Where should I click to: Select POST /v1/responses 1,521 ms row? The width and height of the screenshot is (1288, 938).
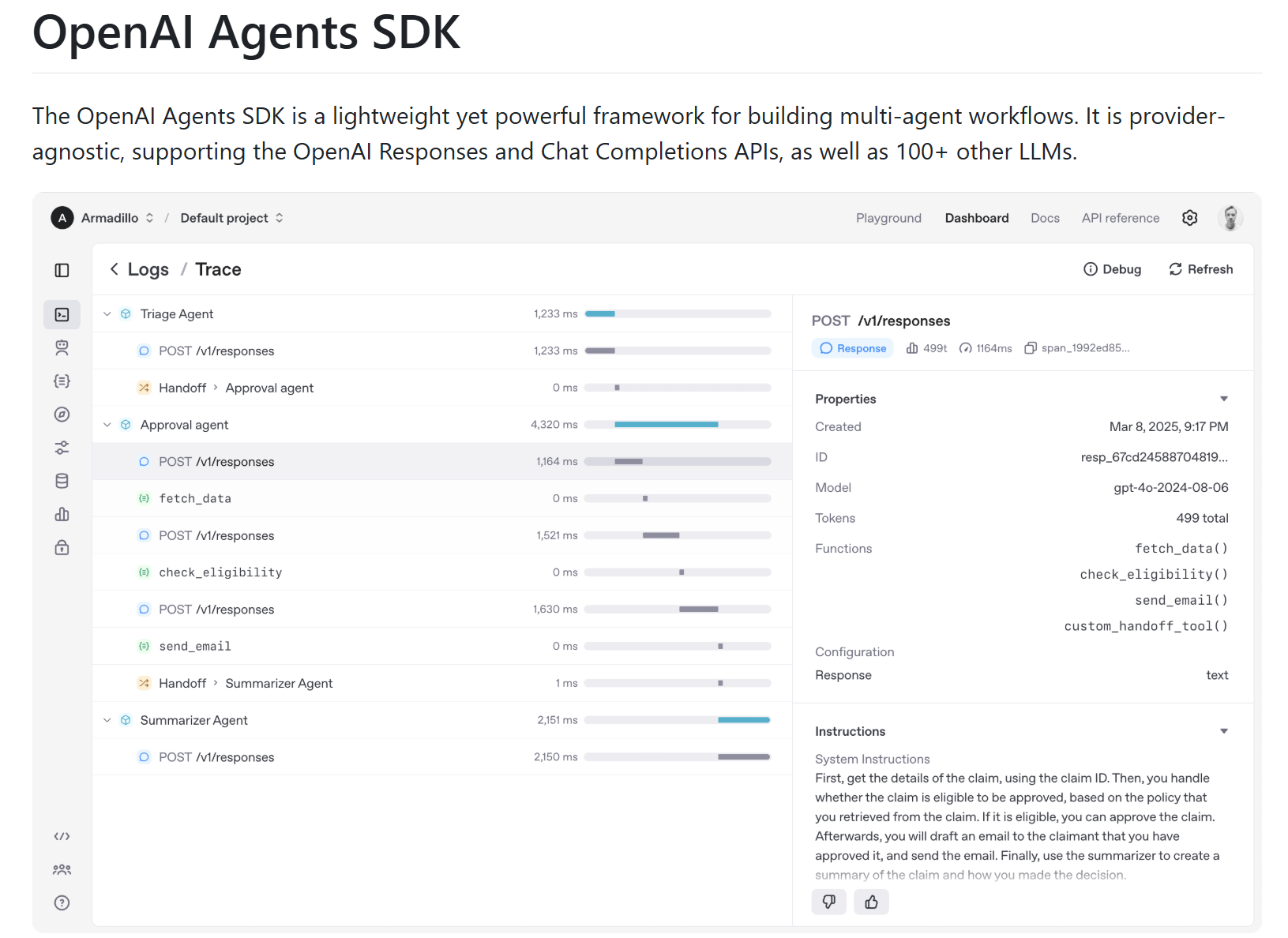coord(442,535)
